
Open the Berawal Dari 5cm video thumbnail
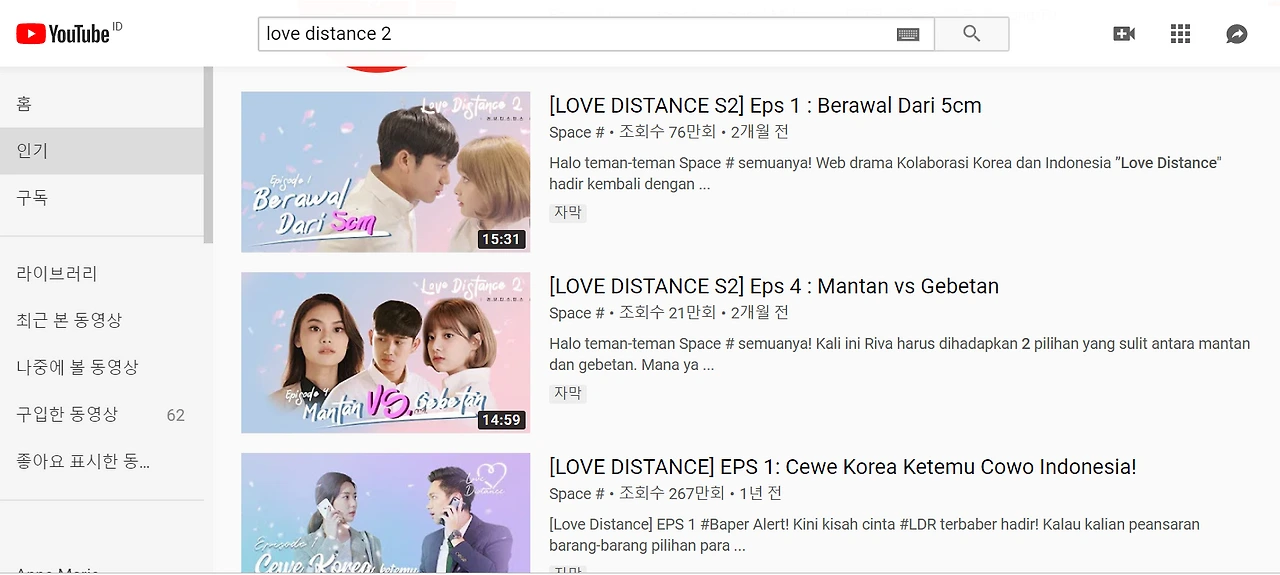coord(386,172)
